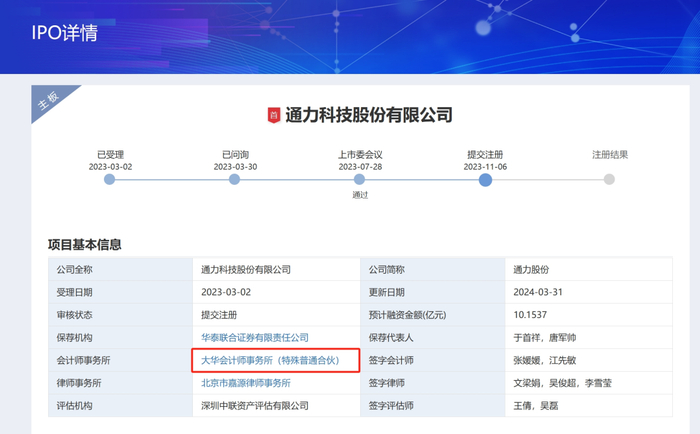Screen dimensions: 700x434
Task: Click the 主板 corner ribbon label
Action: point(48,100)
